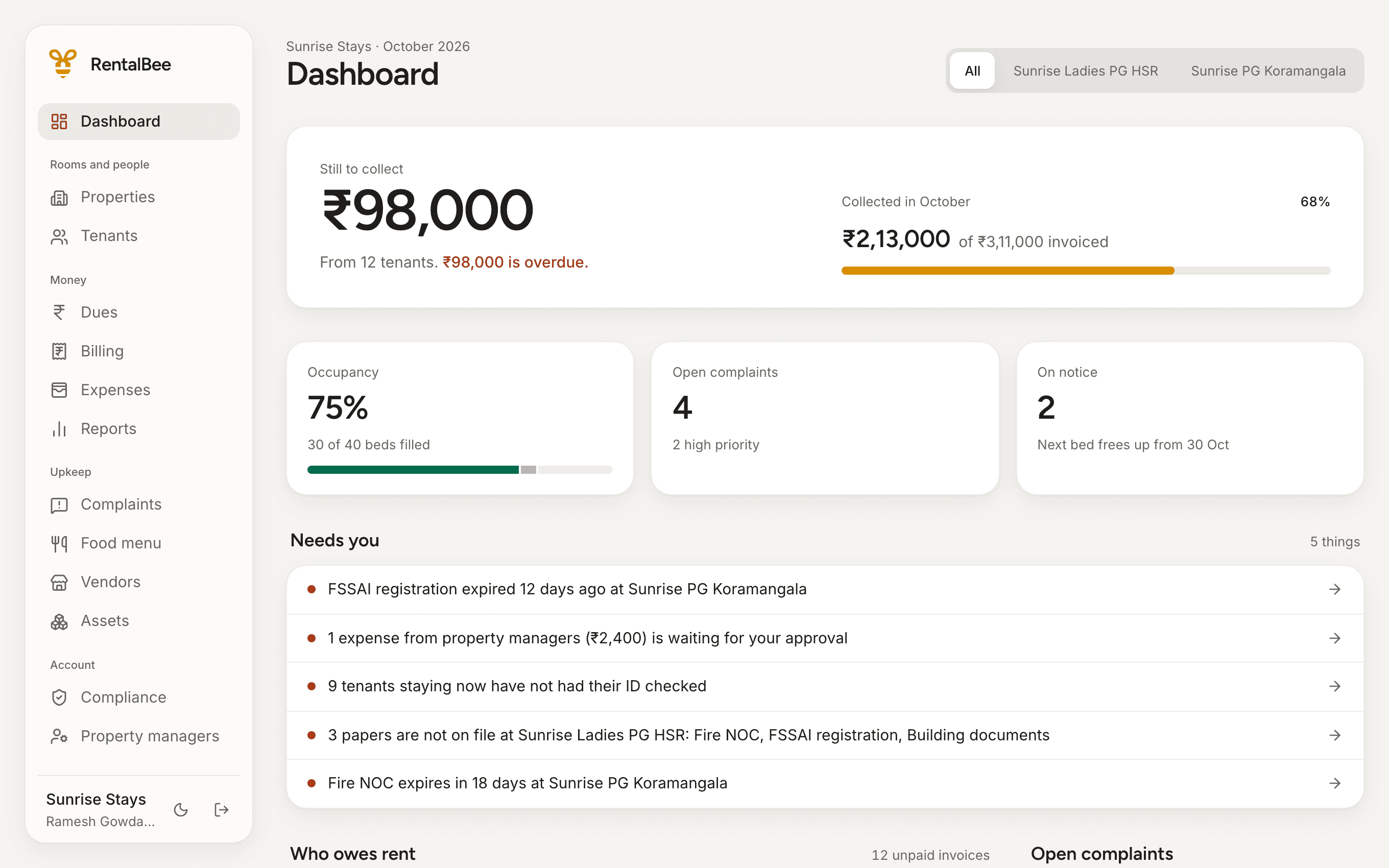1389x868 pixels.
Task: Click arrow on expense waiting approval row
Action: click(1335, 638)
